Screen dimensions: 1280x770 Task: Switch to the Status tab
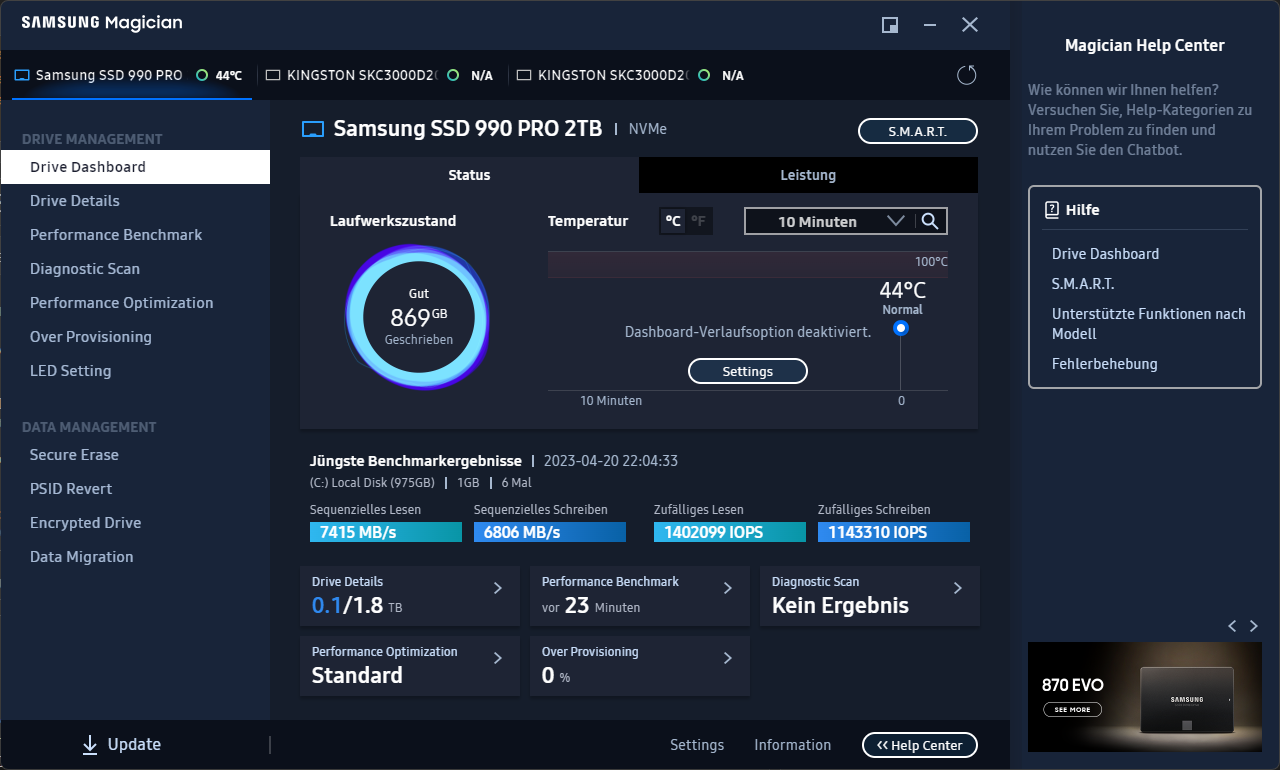click(x=469, y=175)
